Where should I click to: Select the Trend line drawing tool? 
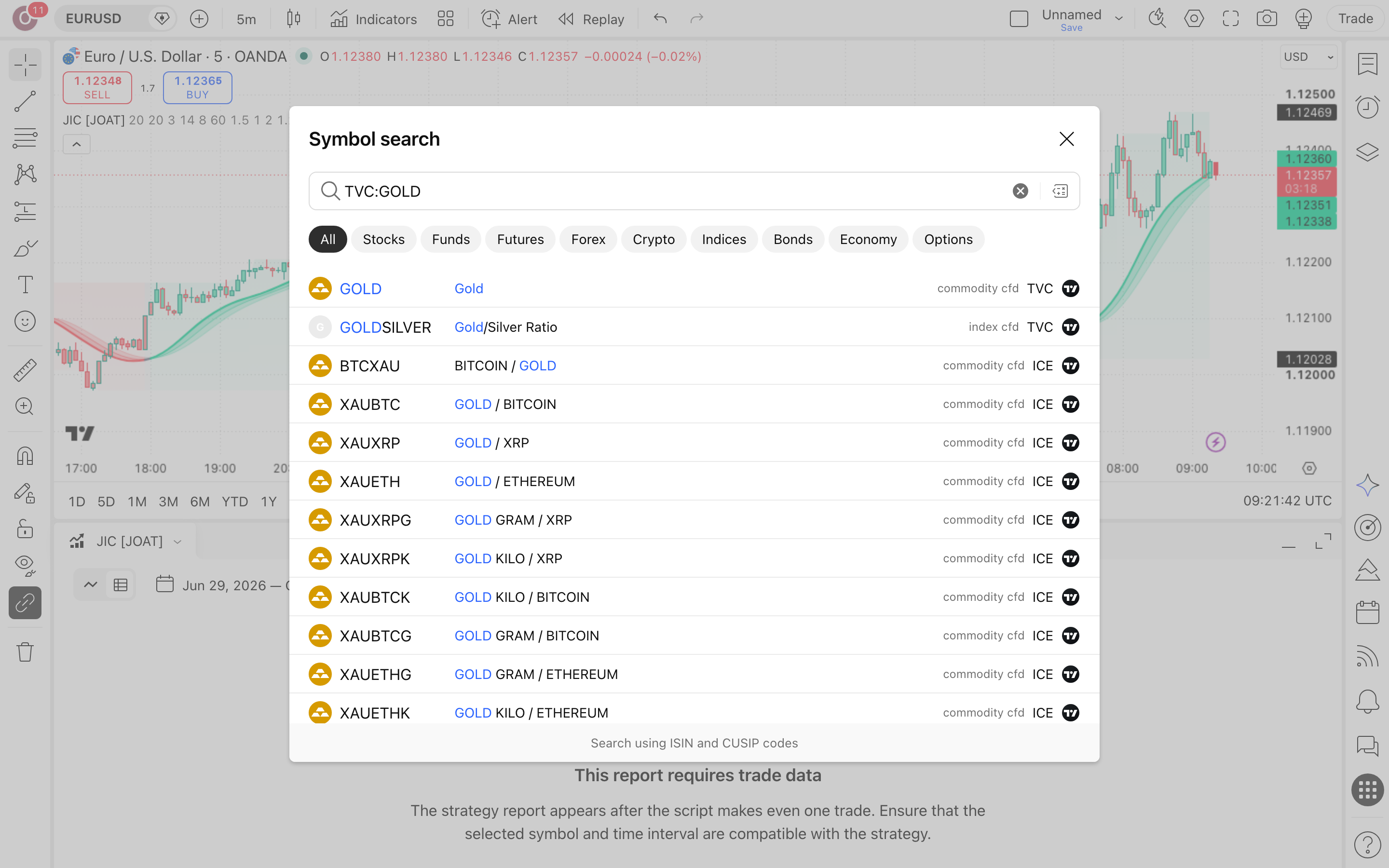(25, 101)
